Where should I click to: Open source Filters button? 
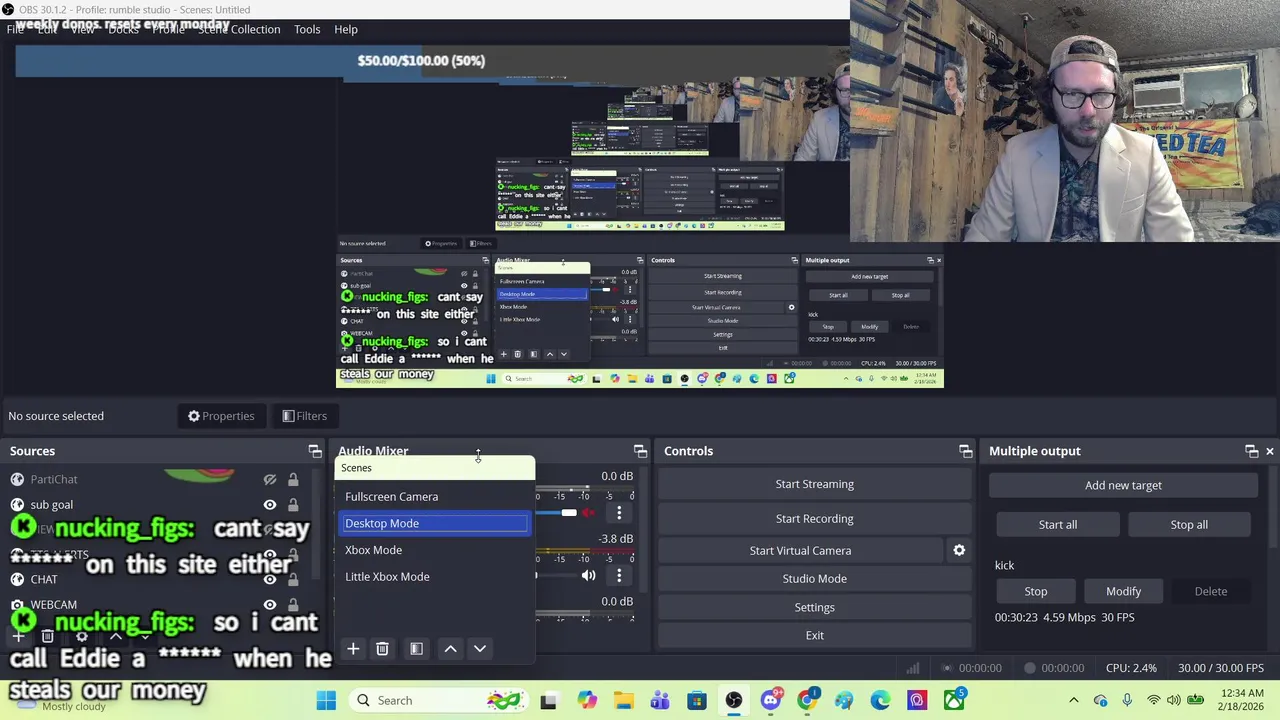coord(304,416)
